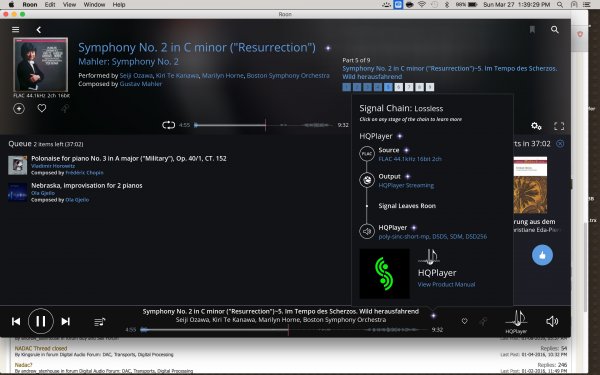Open Mahler: Symphony No. 2 album link
This screenshot has width=600, height=375.
(128, 62)
